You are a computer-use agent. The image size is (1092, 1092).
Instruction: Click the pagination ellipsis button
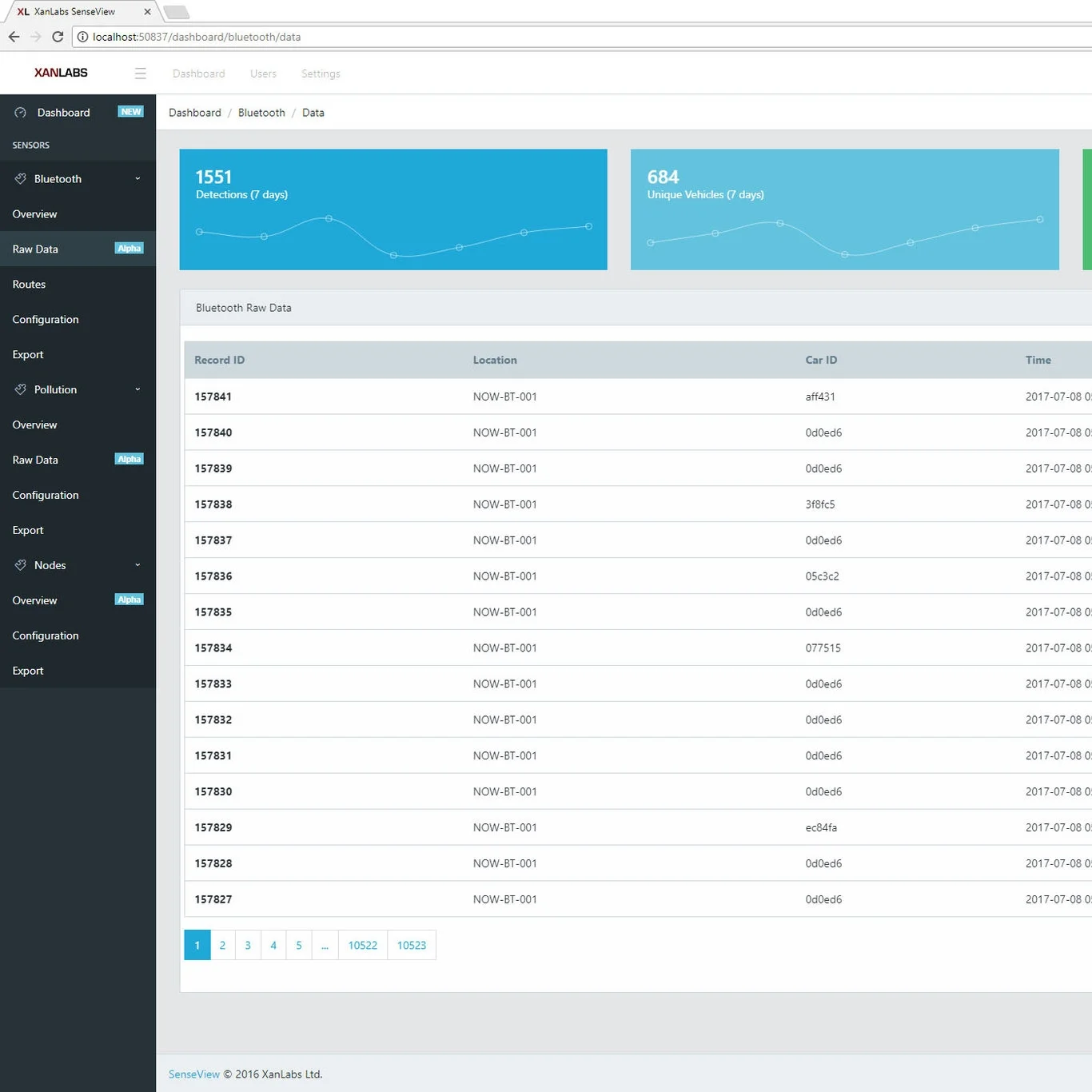[x=325, y=945]
